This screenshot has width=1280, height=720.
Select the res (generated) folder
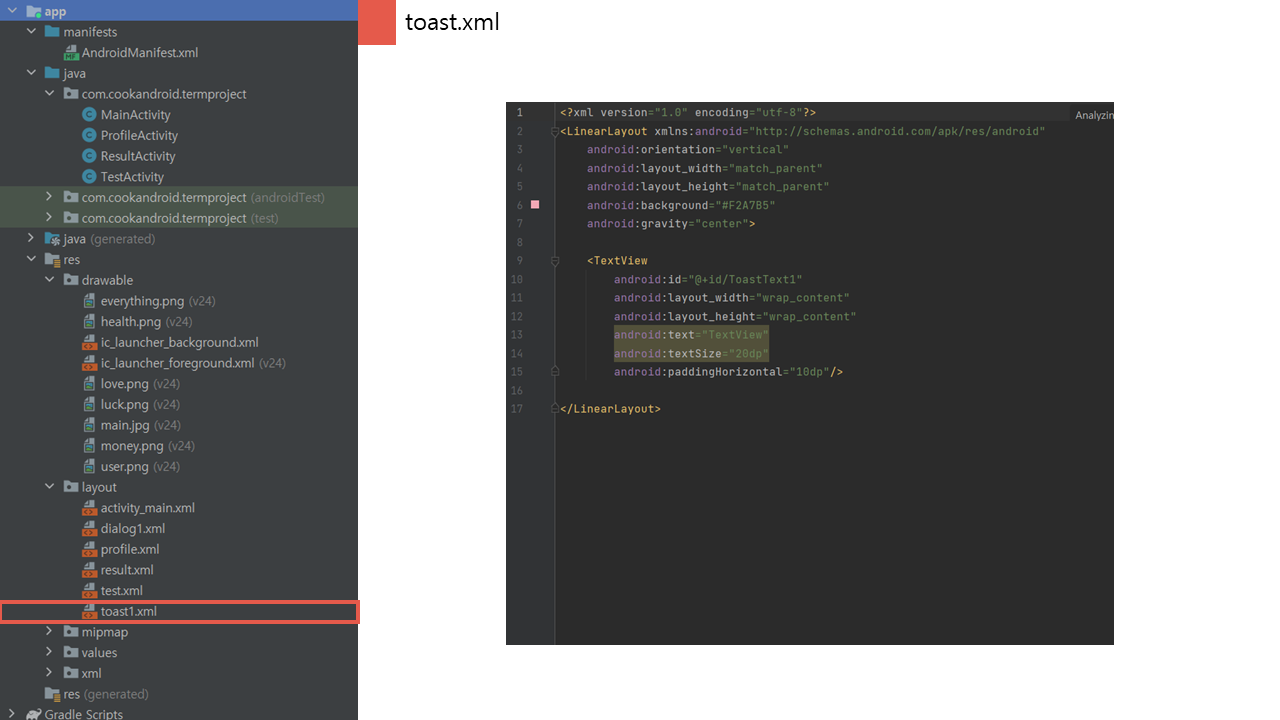[x=106, y=694]
